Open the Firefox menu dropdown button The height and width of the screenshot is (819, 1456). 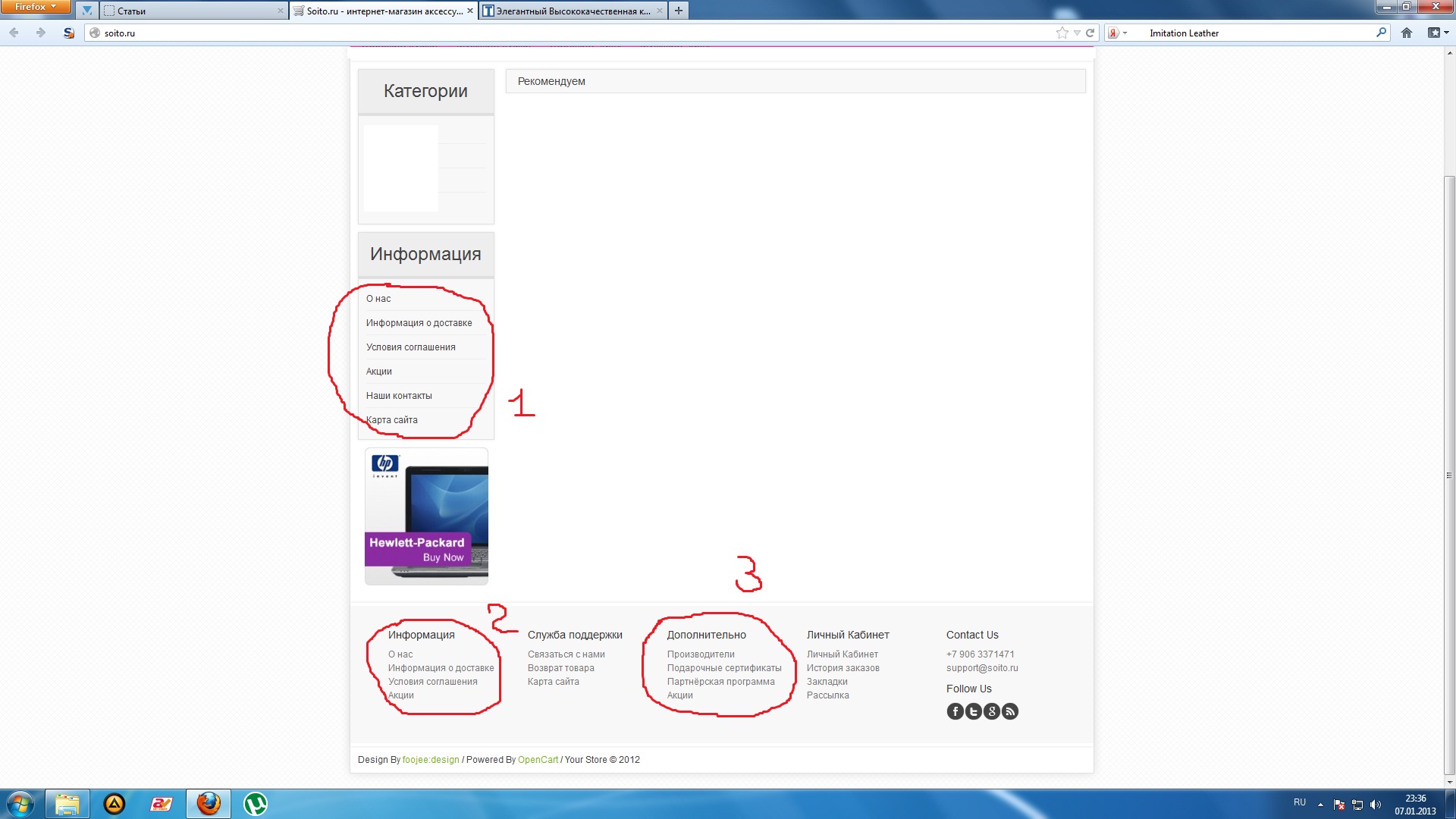(x=36, y=7)
